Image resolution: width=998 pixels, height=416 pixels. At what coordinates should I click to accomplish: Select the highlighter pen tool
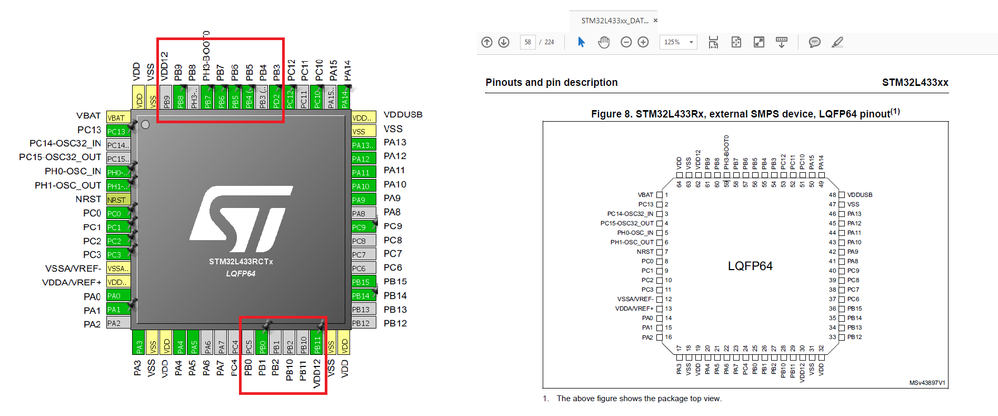coord(837,42)
